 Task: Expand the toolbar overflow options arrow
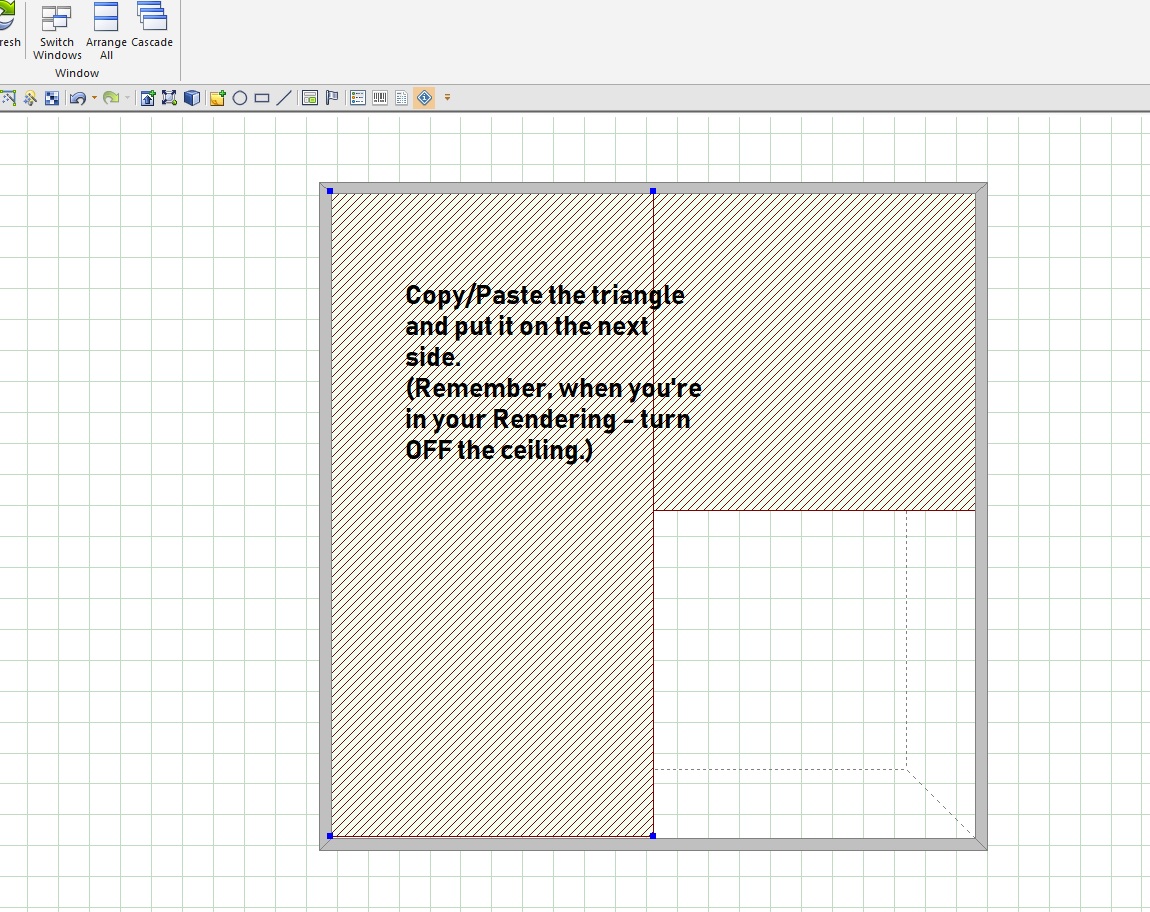click(x=447, y=98)
